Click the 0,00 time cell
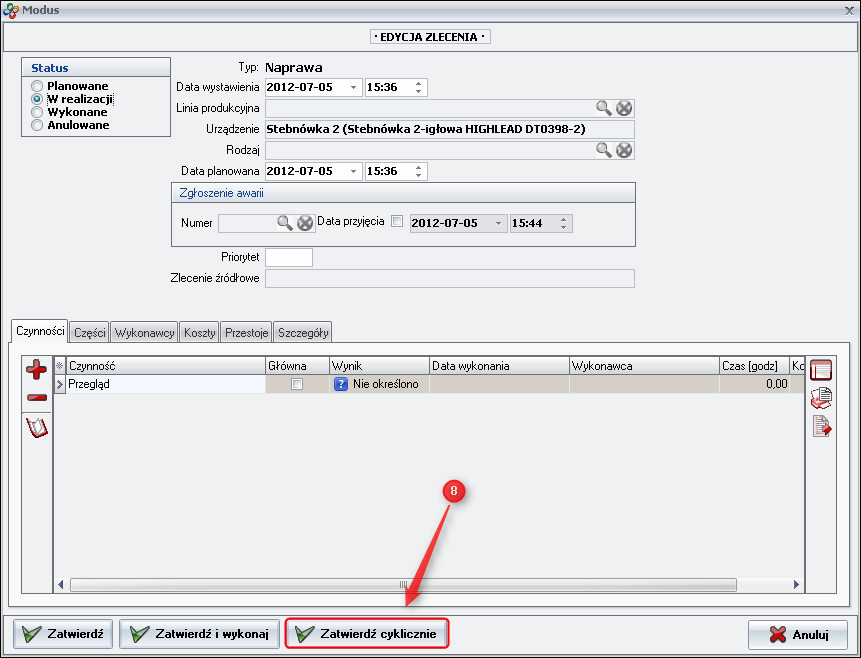The image size is (861, 658). pyautogui.click(x=754, y=384)
